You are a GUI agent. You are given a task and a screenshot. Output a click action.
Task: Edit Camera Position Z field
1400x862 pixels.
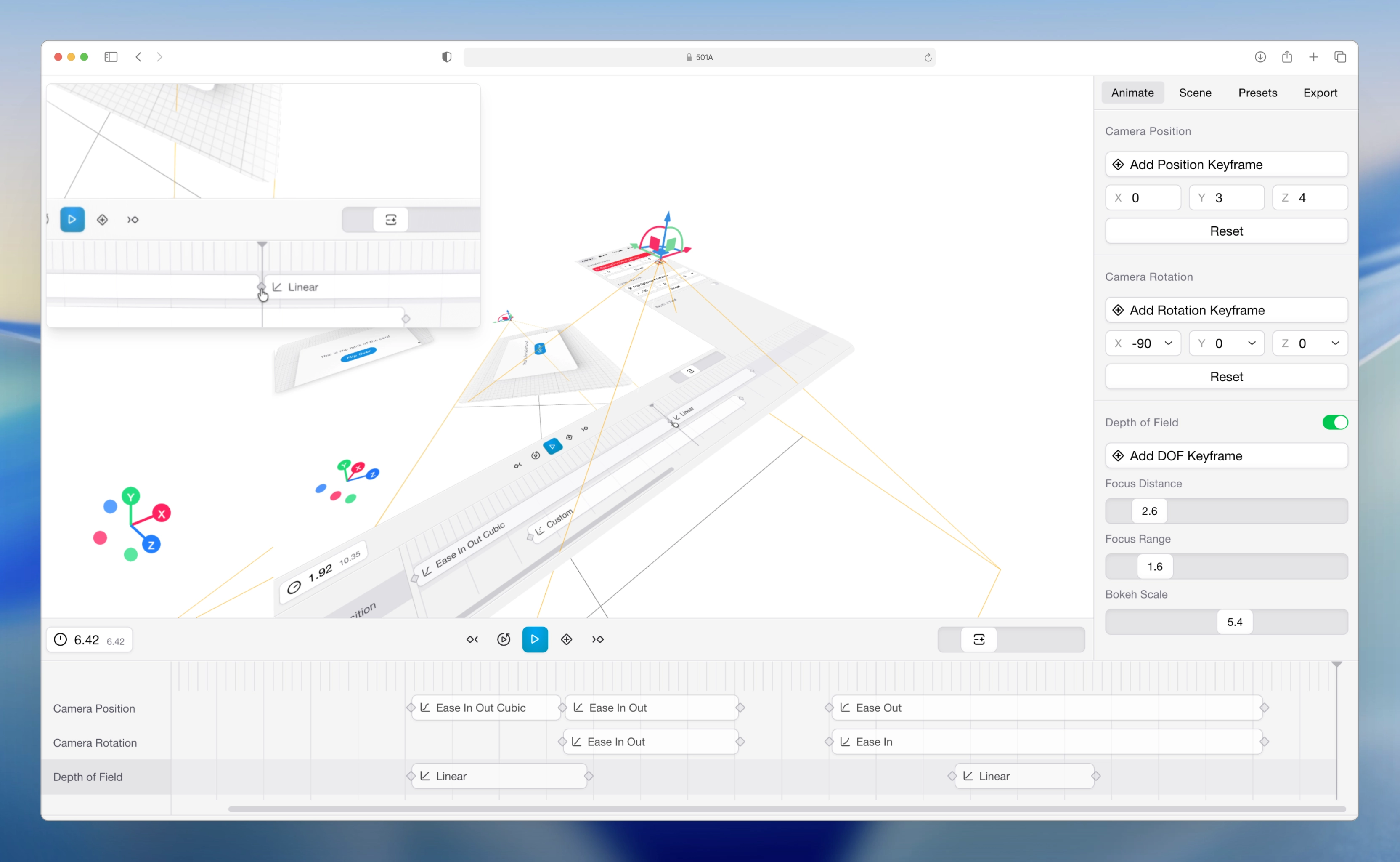1310,198
